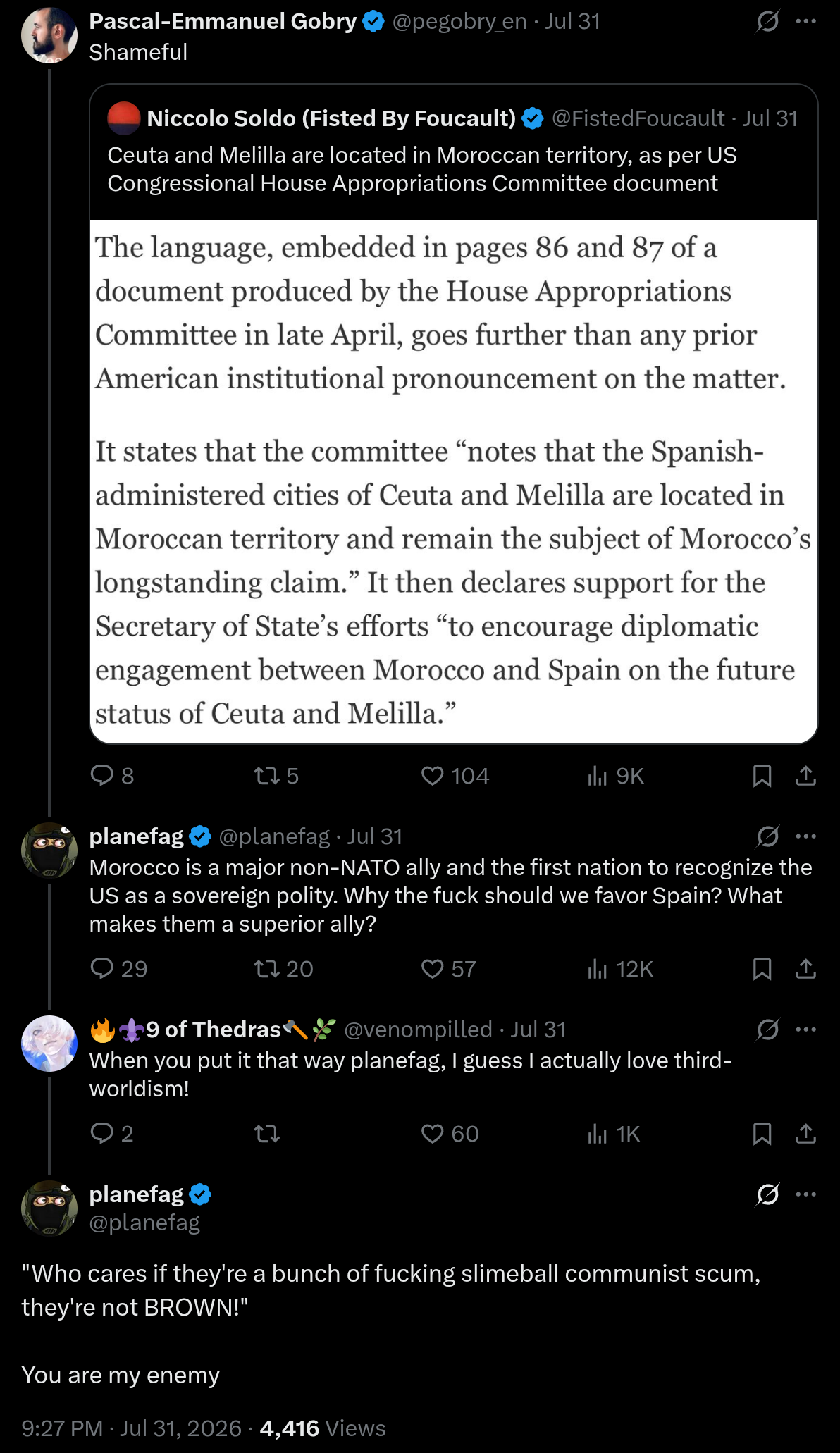Repost planefag's reply with 20 reposts
This screenshot has height=1453, width=840.
283,969
